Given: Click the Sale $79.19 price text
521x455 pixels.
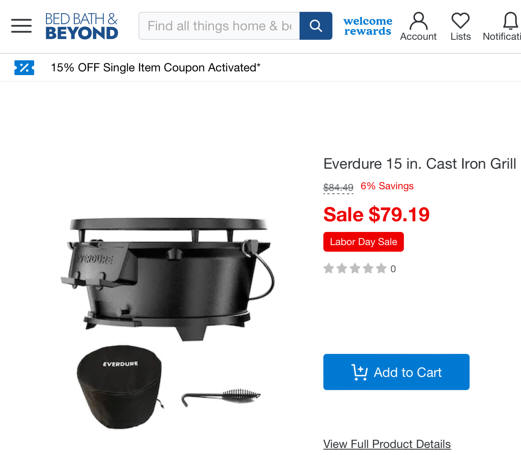Looking at the screenshot, I should pyautogui.click(x=376, y=214).
